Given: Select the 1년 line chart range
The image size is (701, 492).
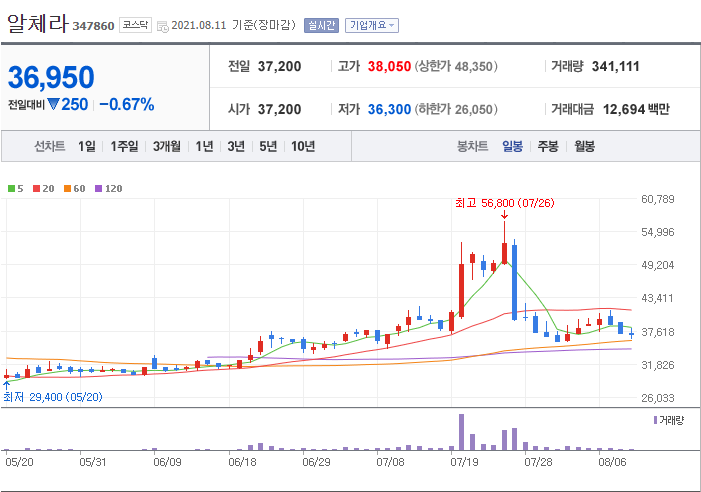Looking at the screenshot, I should coord(204,146).
